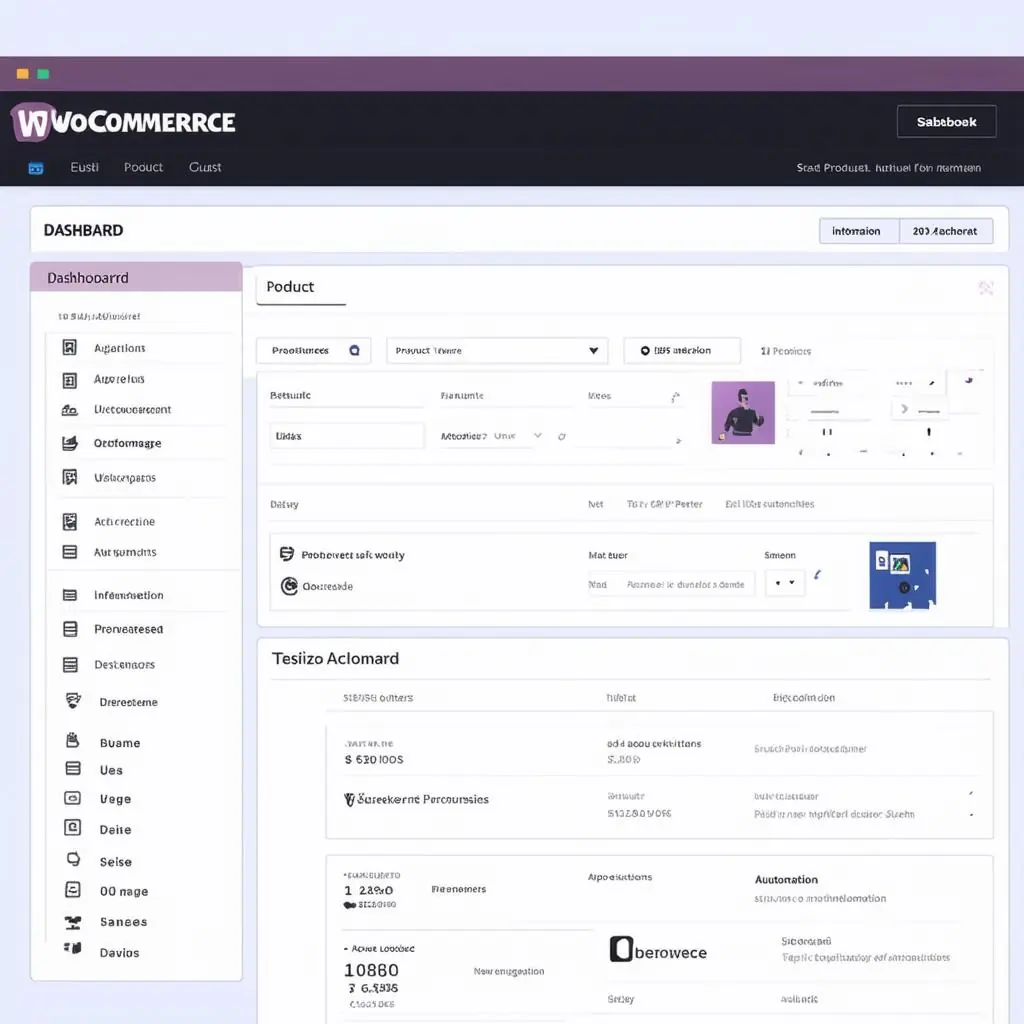This screenshot has width=1024, height=1024.
Task: Click the Davios sidebar icon
Action: tap(72, 948)
